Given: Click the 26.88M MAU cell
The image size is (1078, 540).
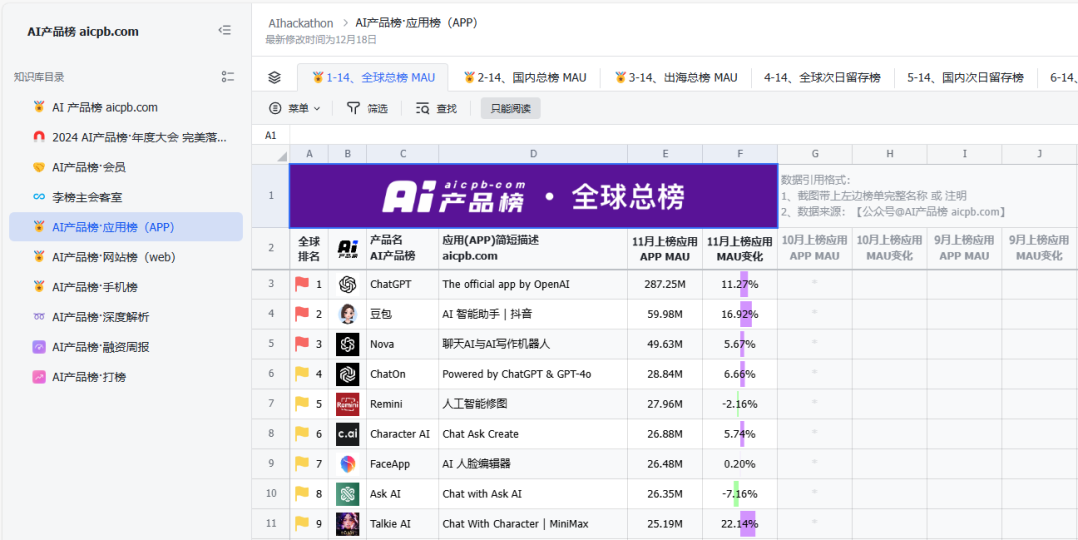Looking at the screenshot, I should 665,434.
